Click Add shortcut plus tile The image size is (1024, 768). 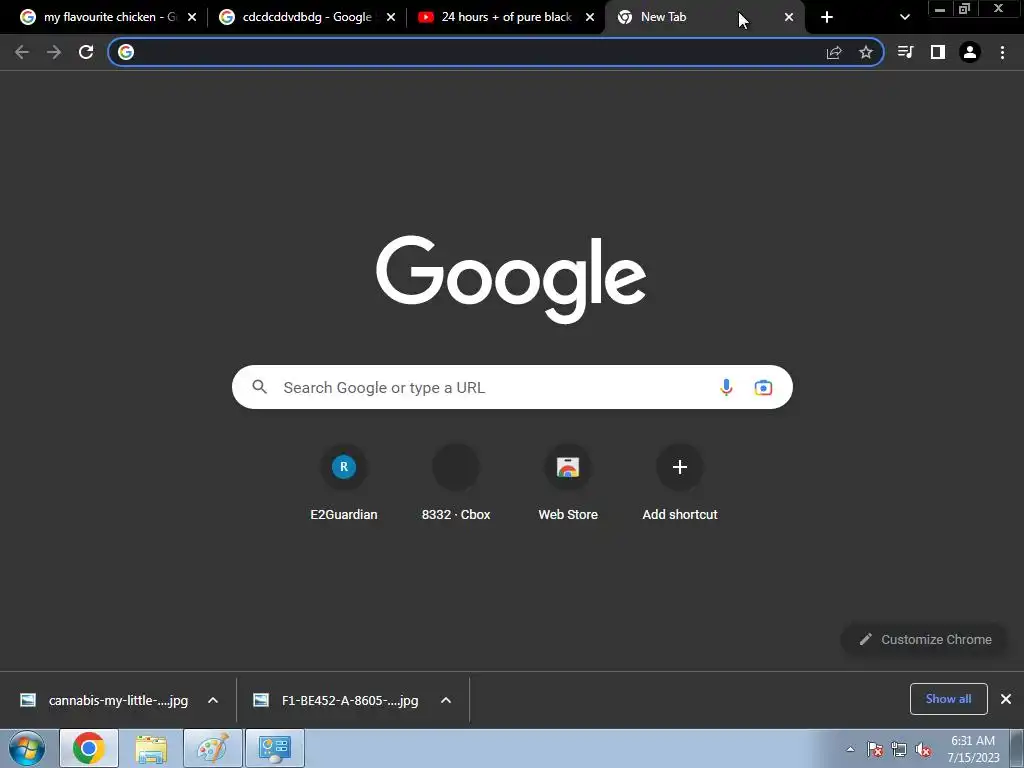pyautogui.click(x=680, y=483)
